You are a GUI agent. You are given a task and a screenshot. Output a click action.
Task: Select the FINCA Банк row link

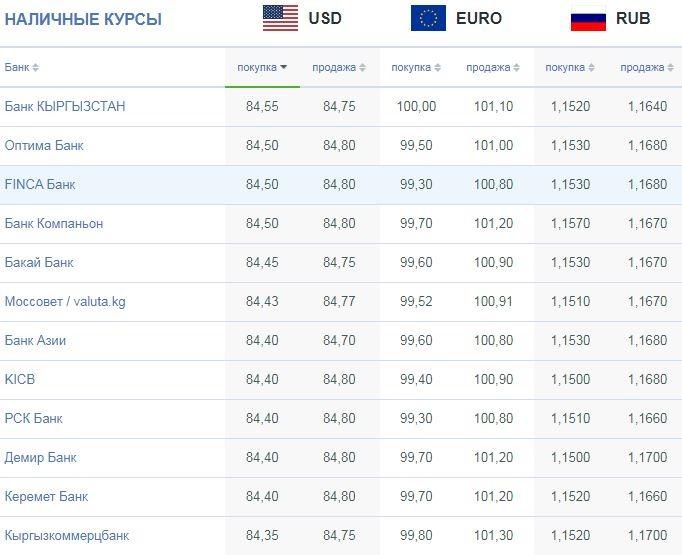[x=40, y=184]
